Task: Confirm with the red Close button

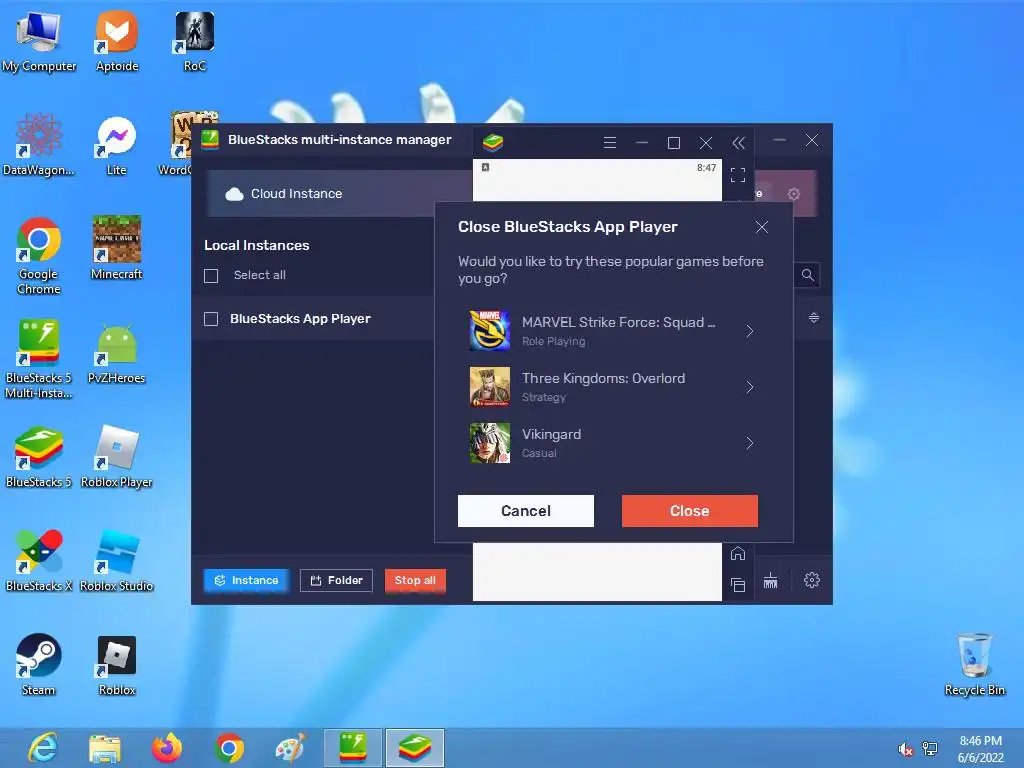Action: (x=690, y=511)
